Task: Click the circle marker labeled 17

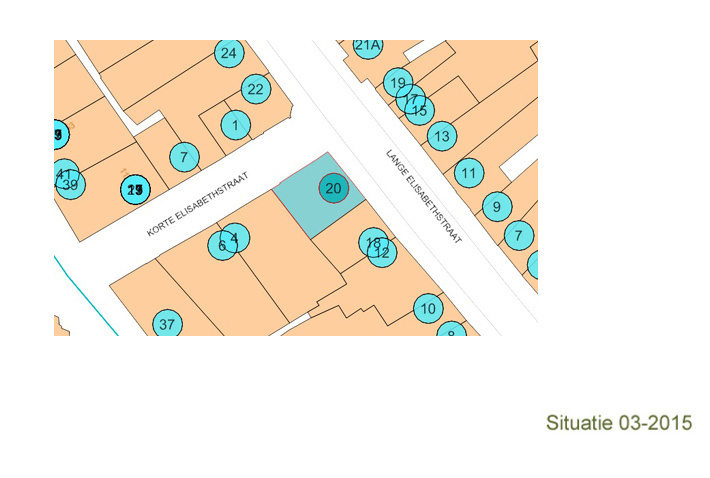Action: pyautogui.click(x=409, y=98)
